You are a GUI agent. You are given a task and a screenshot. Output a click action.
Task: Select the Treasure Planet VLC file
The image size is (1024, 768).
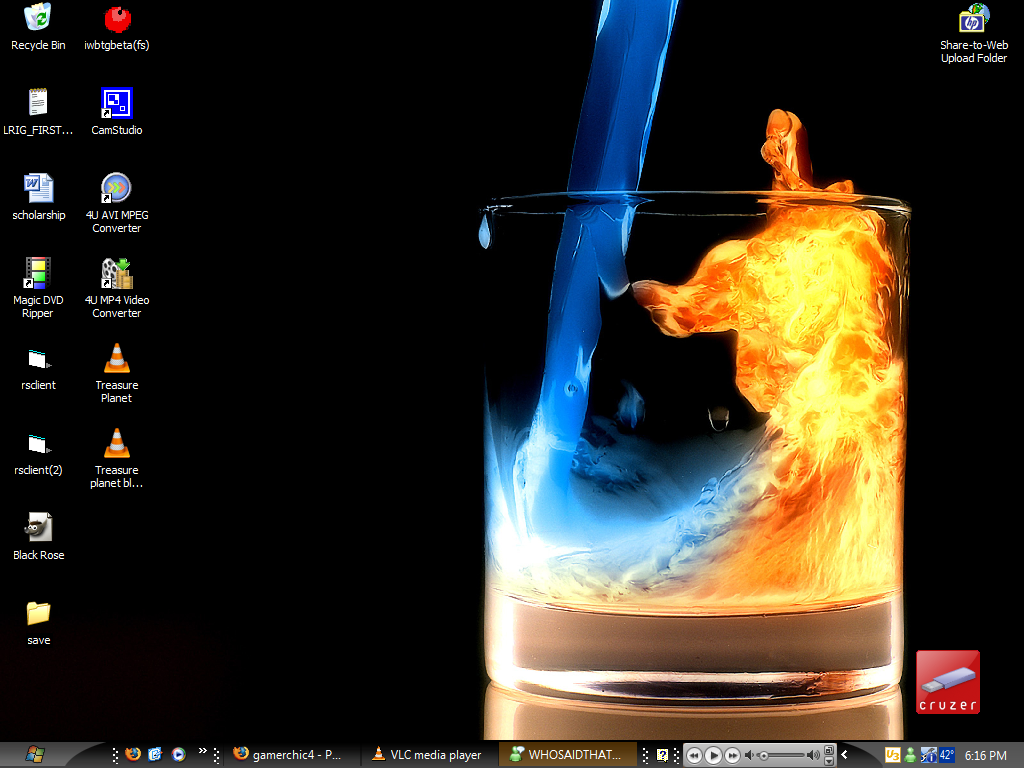(117, 359)
